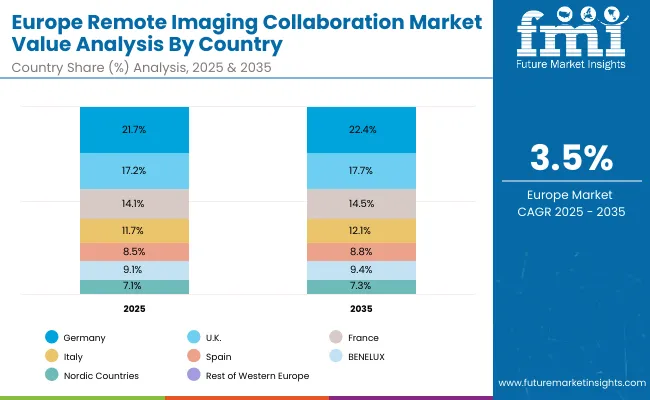
Task: Click the 12.1% segment in 2035 bar
Action: pyautogui.click(x=361, y=231)
